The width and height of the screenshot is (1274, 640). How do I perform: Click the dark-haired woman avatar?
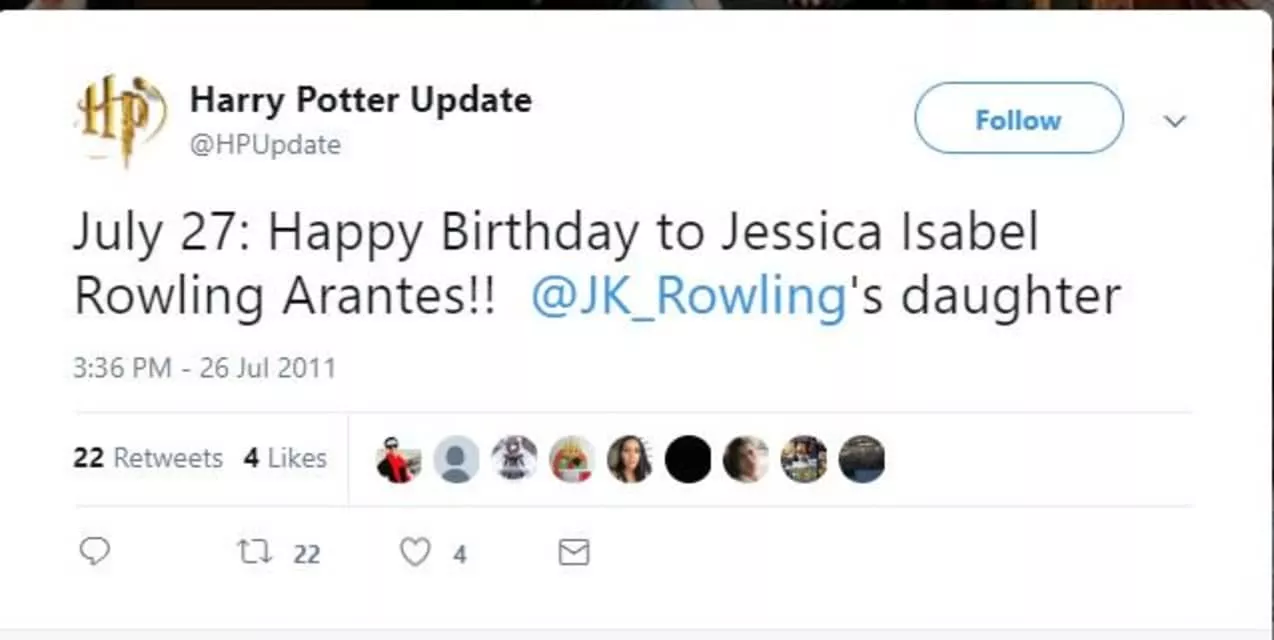pos(630,460)
